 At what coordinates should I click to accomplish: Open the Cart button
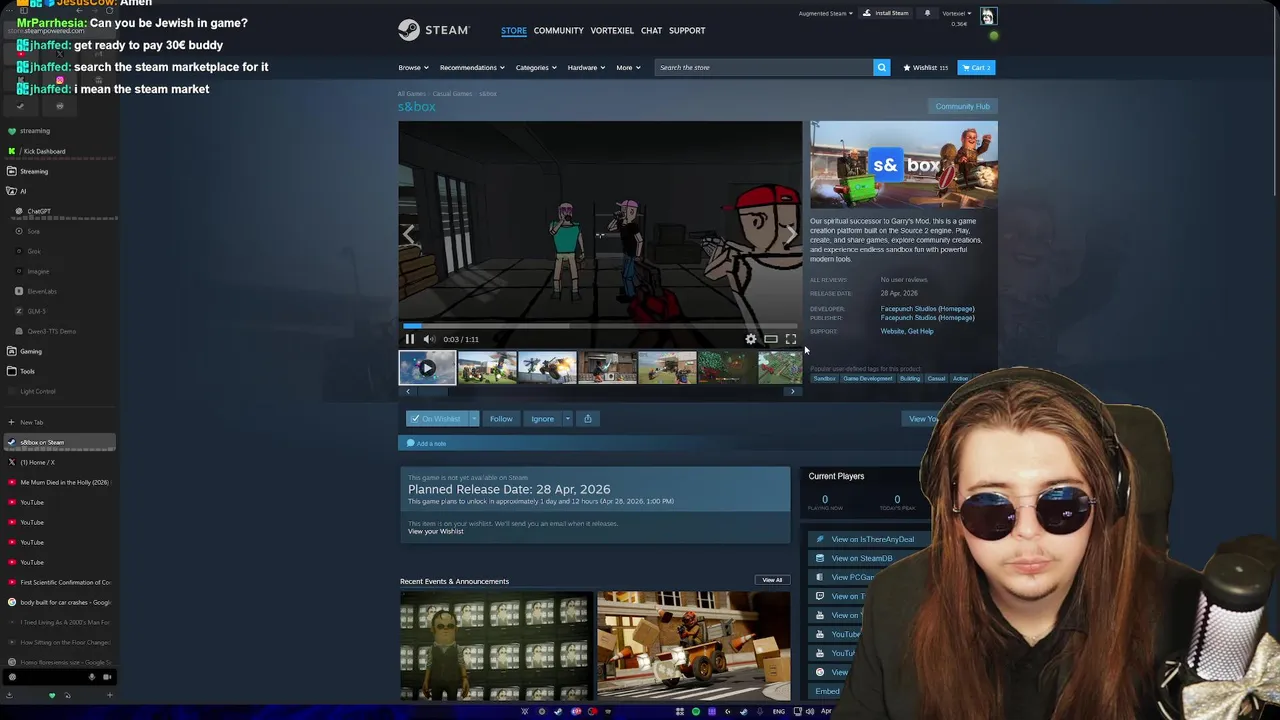coord(976,67)
